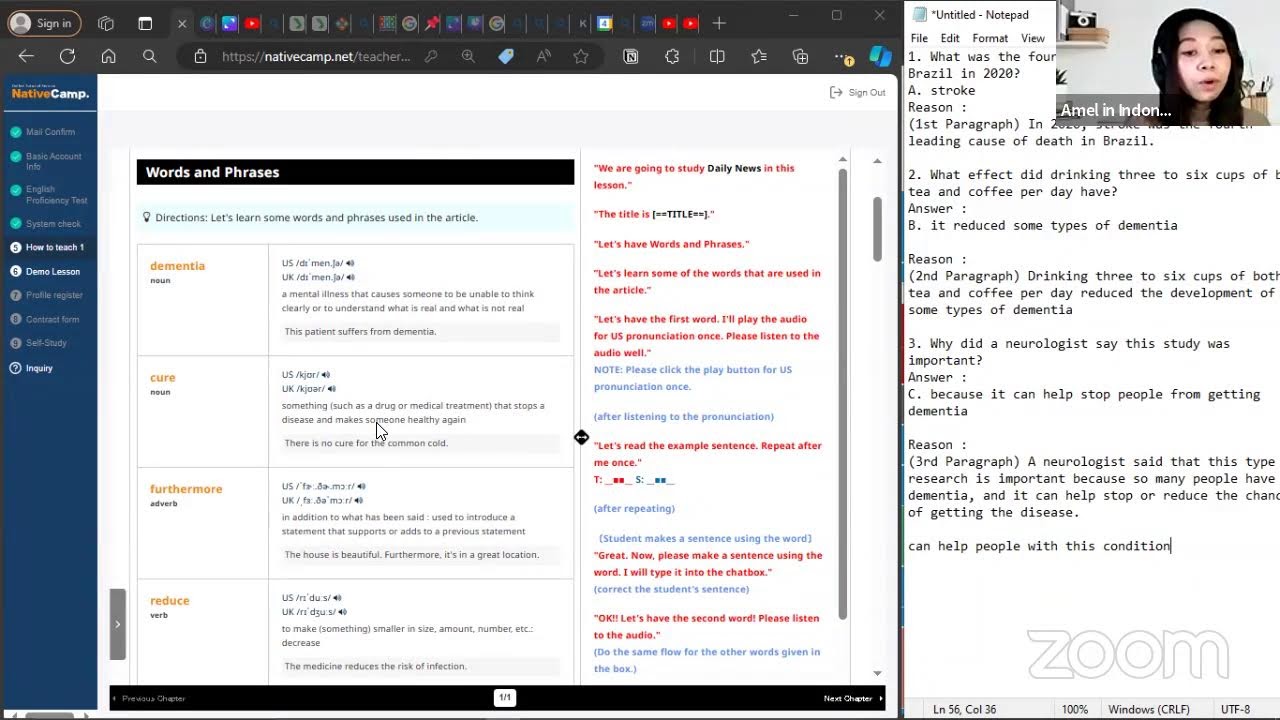
Task: Click the lesson script panel scrollbar
Action: [x=843, y=392]
